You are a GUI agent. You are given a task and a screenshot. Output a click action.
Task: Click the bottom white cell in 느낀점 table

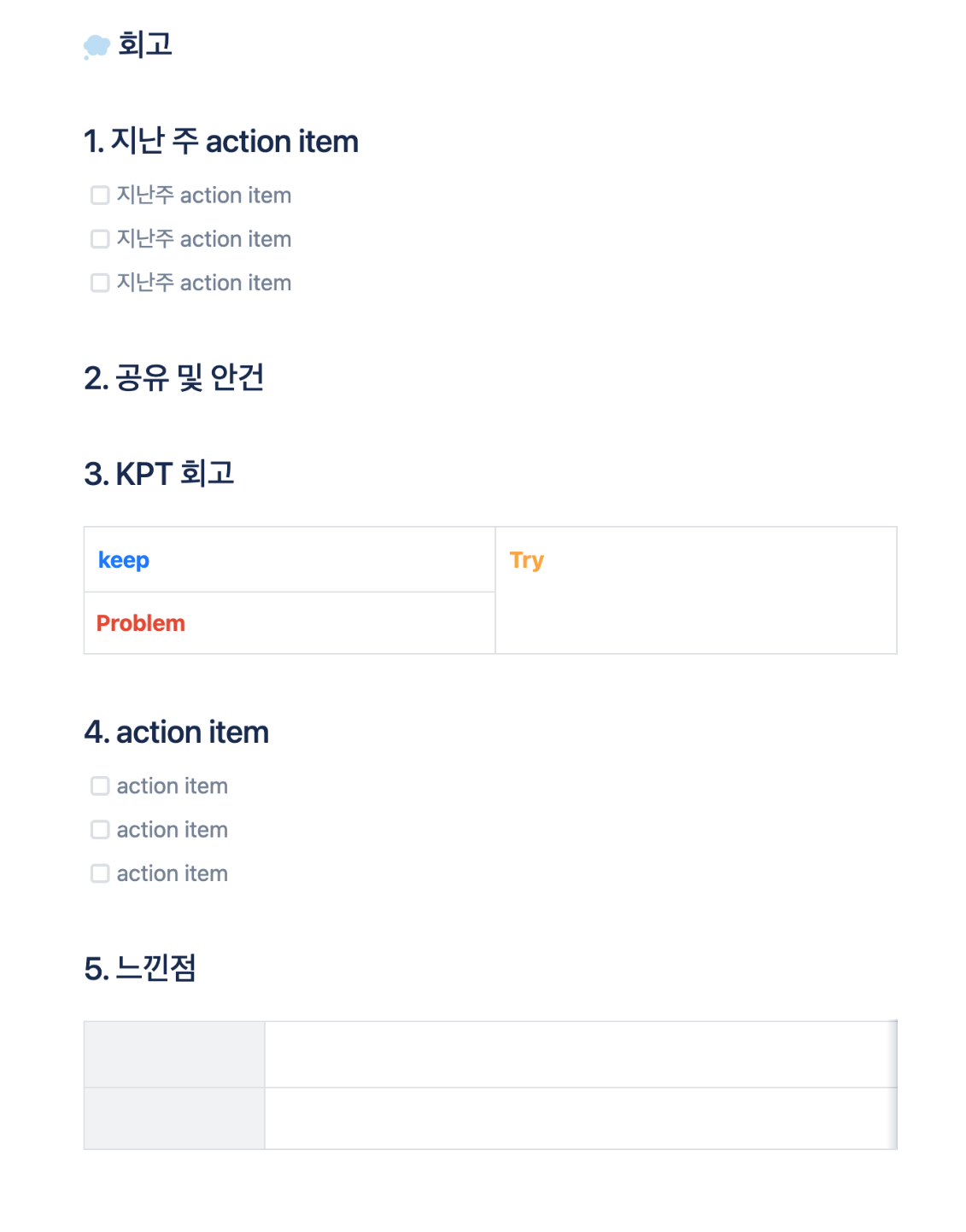click(x=579, y=1118)
